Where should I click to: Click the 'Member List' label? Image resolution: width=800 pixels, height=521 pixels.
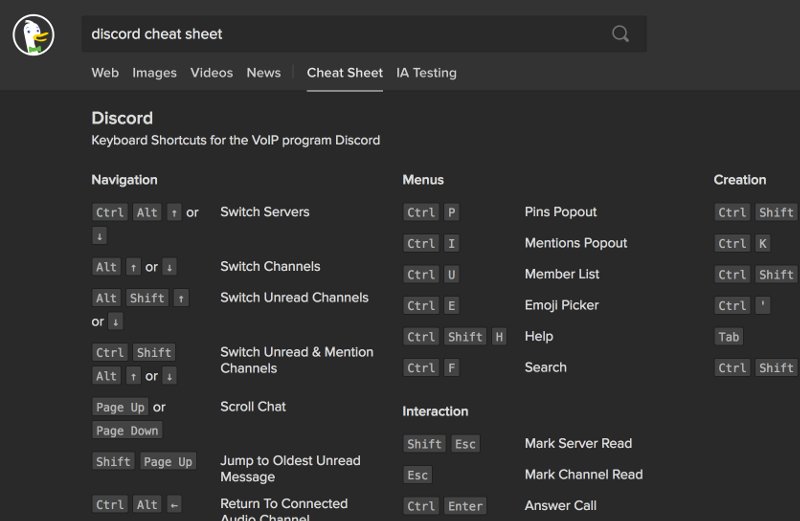[x=562, y=274]
